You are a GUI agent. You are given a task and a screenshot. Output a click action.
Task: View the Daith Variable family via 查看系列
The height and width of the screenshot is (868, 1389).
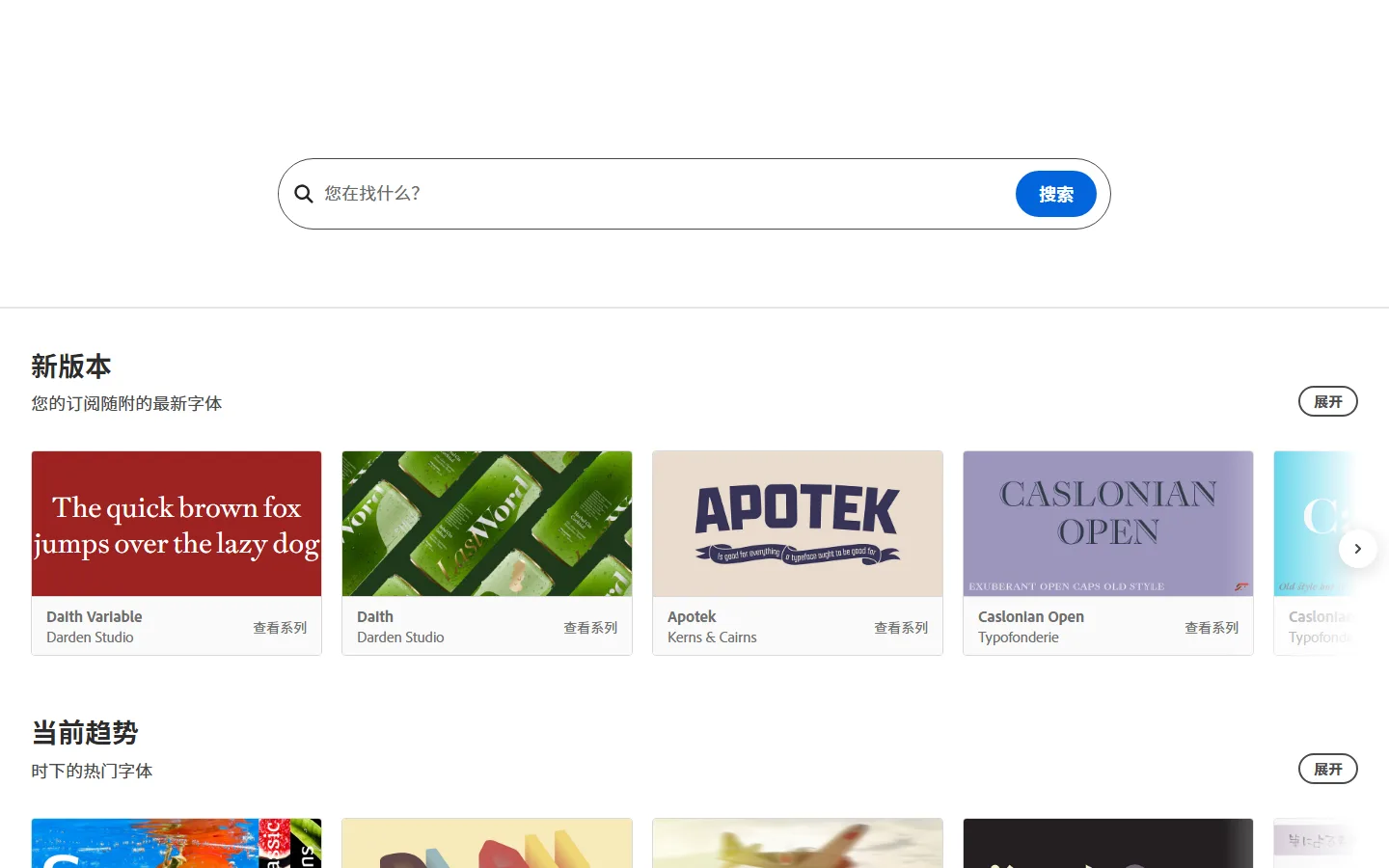[x=280, y=628]
